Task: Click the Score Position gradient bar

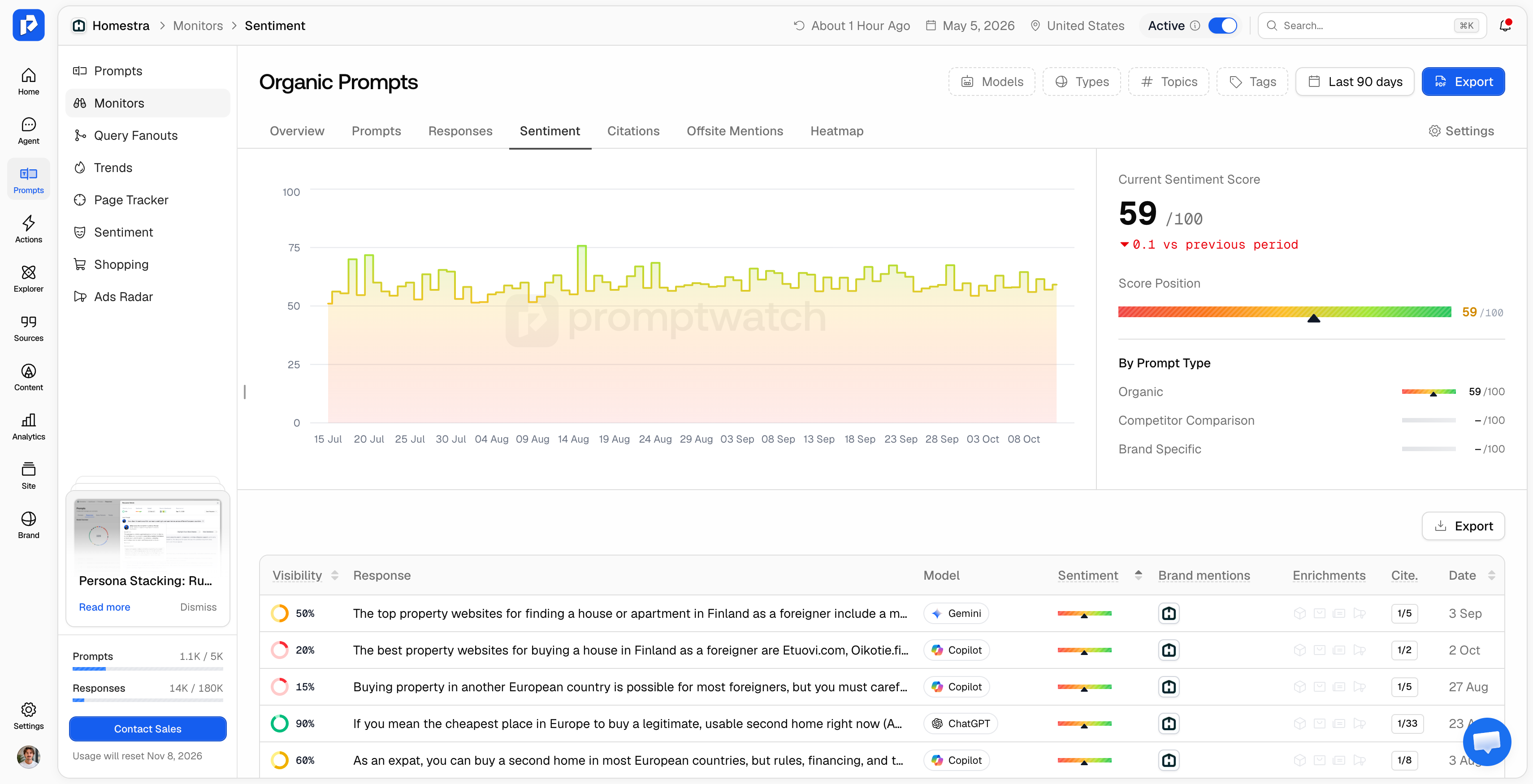Action: click(1284, 312)
